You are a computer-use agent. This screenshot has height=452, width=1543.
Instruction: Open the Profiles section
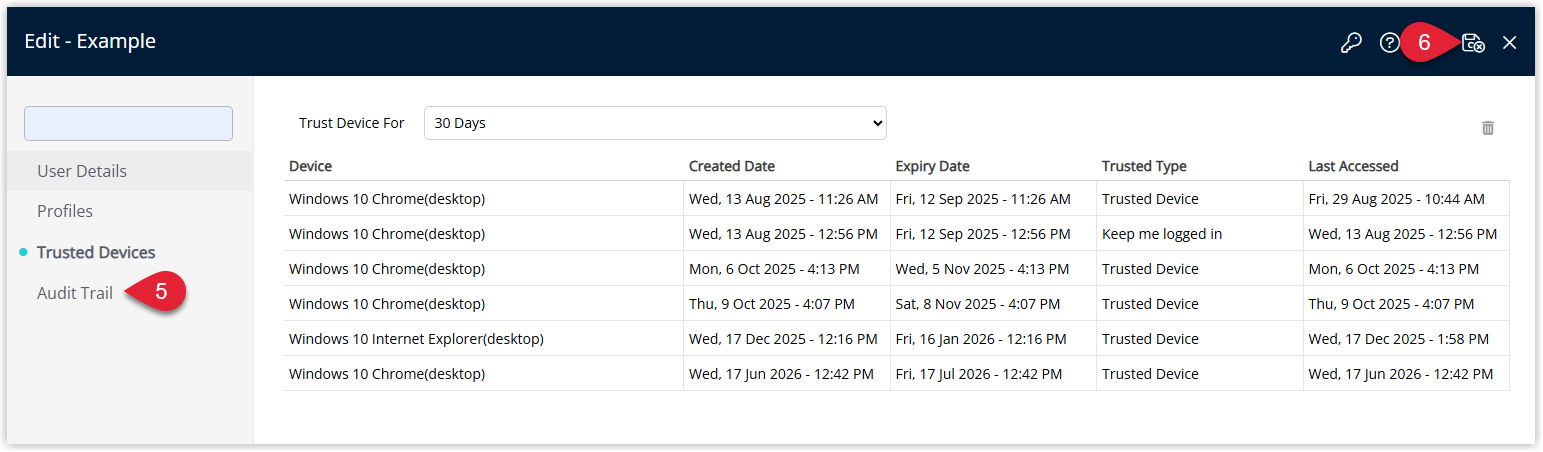tap(65, 211)
